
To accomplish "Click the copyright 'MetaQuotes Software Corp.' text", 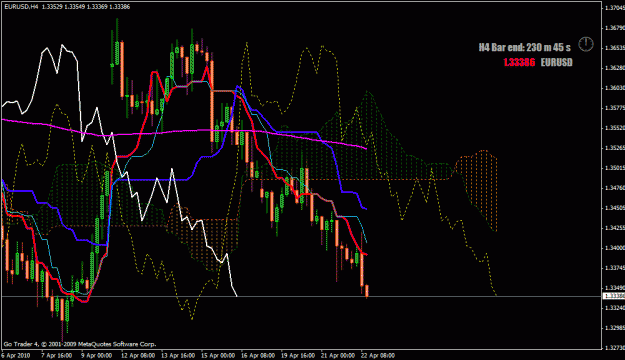I will (117, 344).
